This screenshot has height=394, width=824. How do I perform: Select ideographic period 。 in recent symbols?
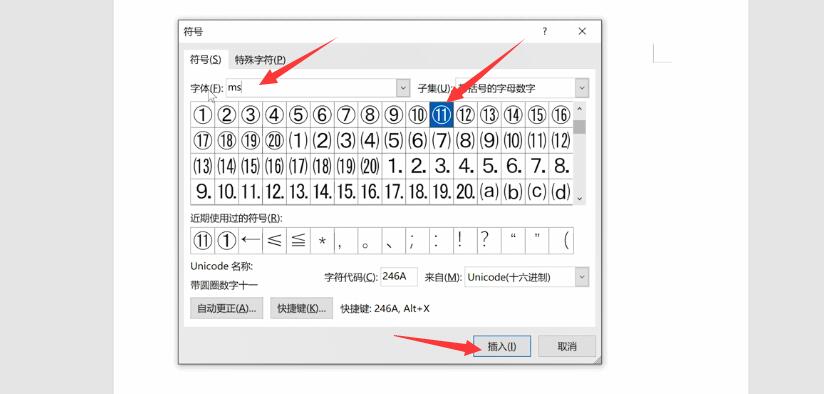click(370, 241)
